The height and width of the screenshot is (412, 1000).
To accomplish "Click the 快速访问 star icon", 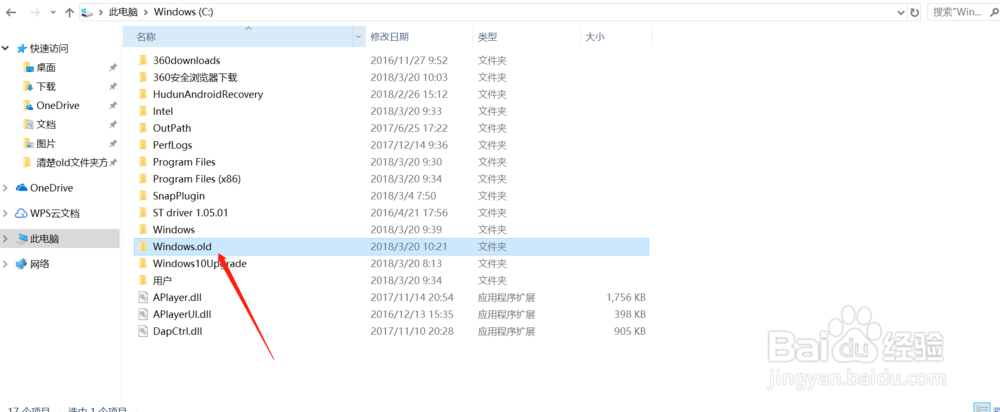I will [x=22, y=48].
